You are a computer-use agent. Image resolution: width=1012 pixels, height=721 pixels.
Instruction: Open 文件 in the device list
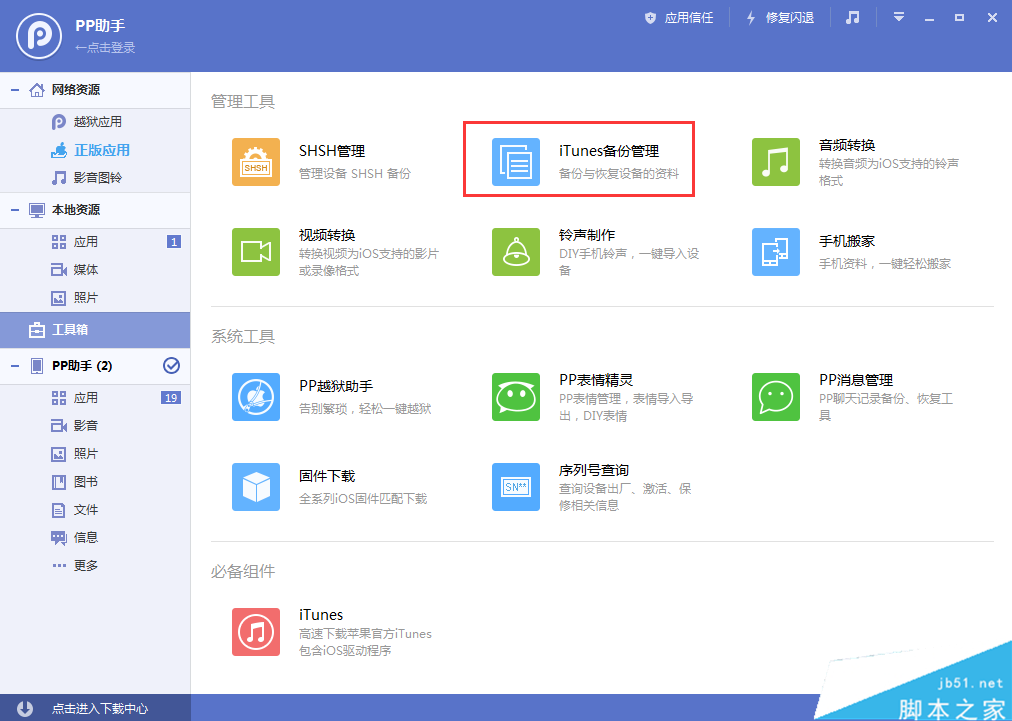pyautogui.click(x=96, y=510)
